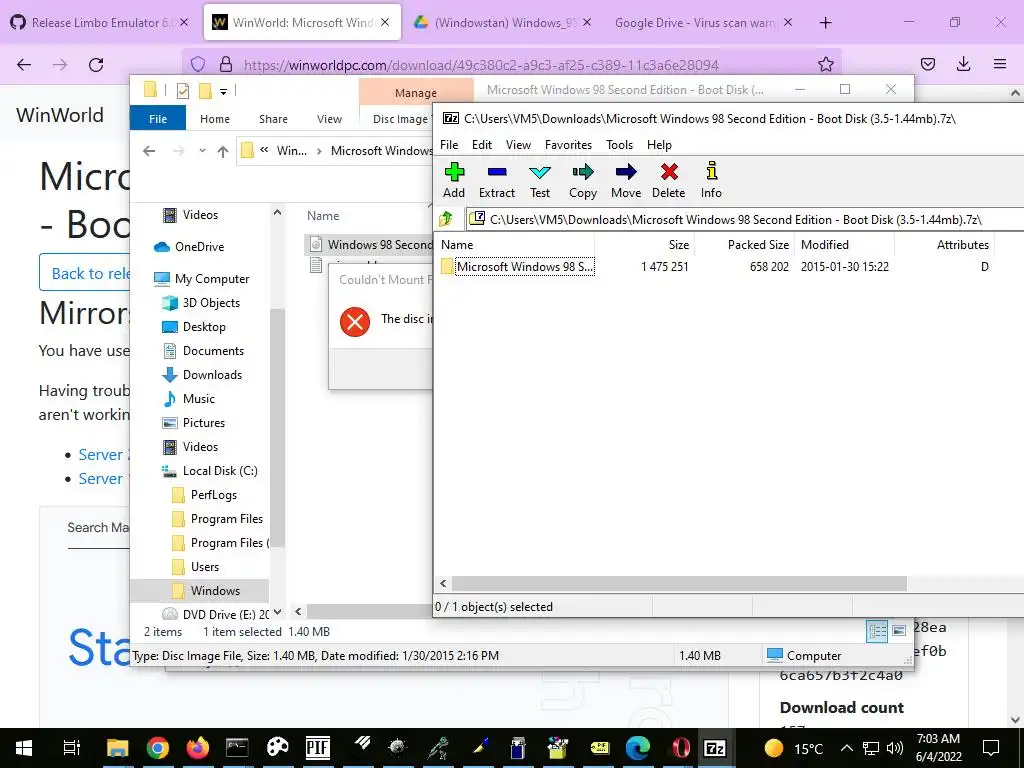
Task: Open Microsoft Edge from the taskbar
Action: click(x=637, y=748)
